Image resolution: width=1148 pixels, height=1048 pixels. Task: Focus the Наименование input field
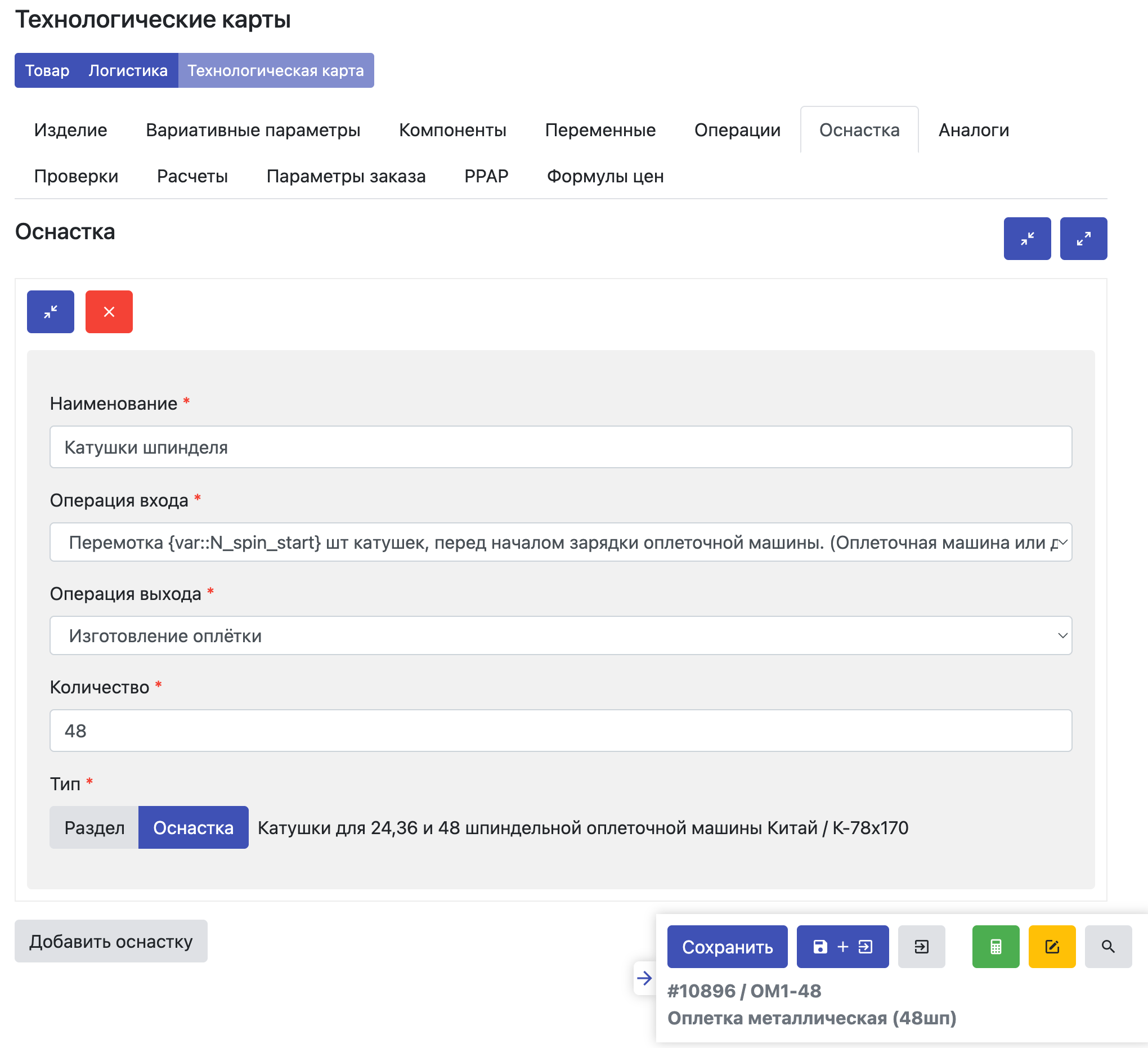click(x=560, y=447)
